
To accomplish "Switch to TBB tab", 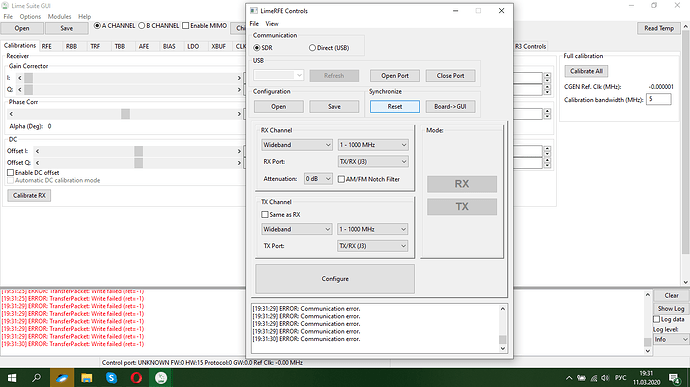I will pyautogui.click(x=120, y=46).
